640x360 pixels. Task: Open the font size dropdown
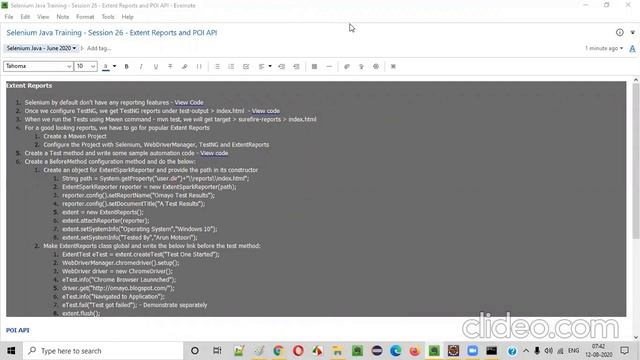[x=86, y=66]
